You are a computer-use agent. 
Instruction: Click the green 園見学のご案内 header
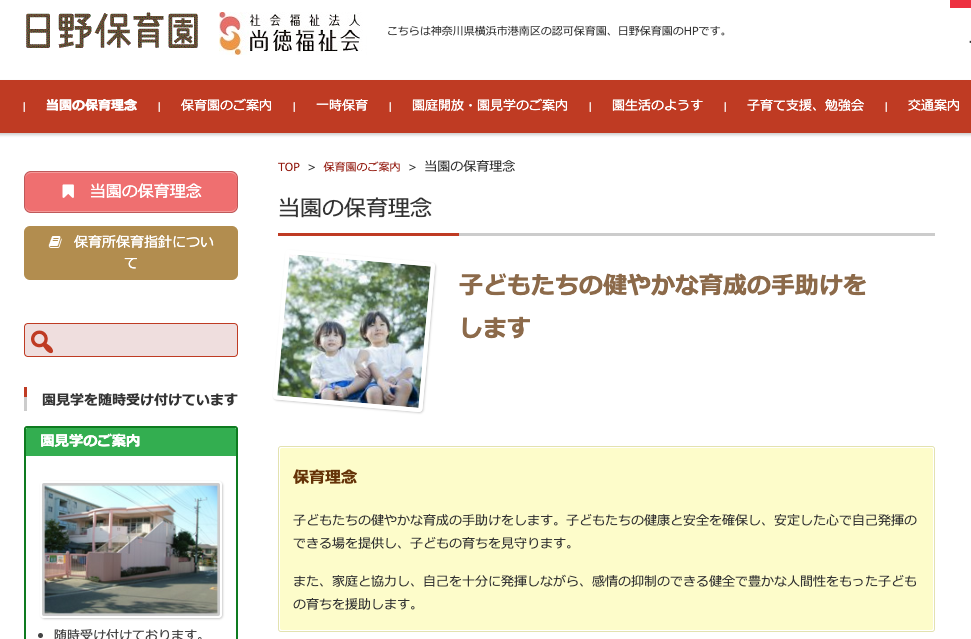131,441
